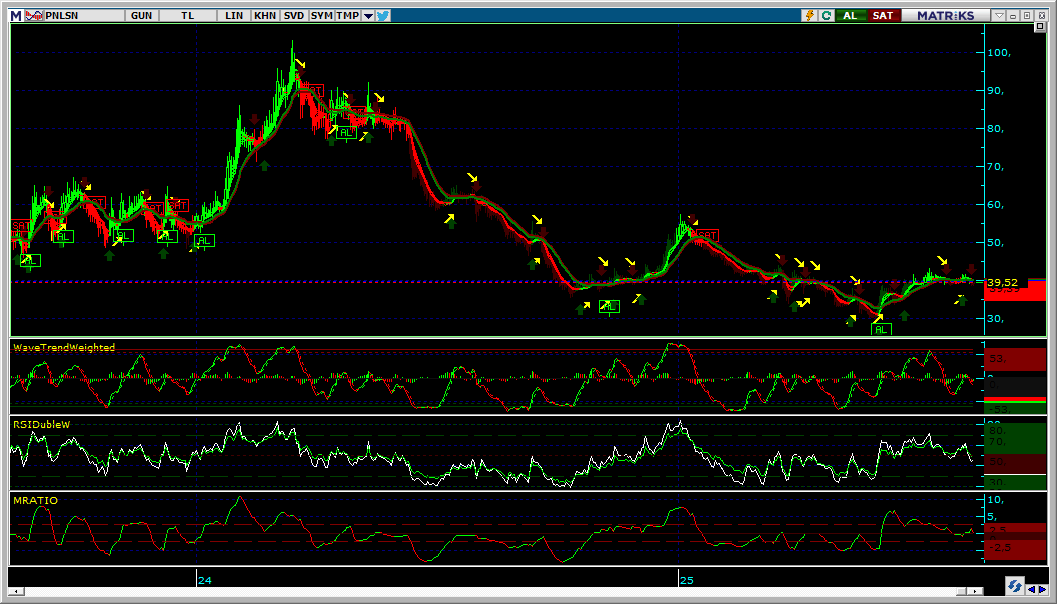Toggle the SVD button

point(294,15)
